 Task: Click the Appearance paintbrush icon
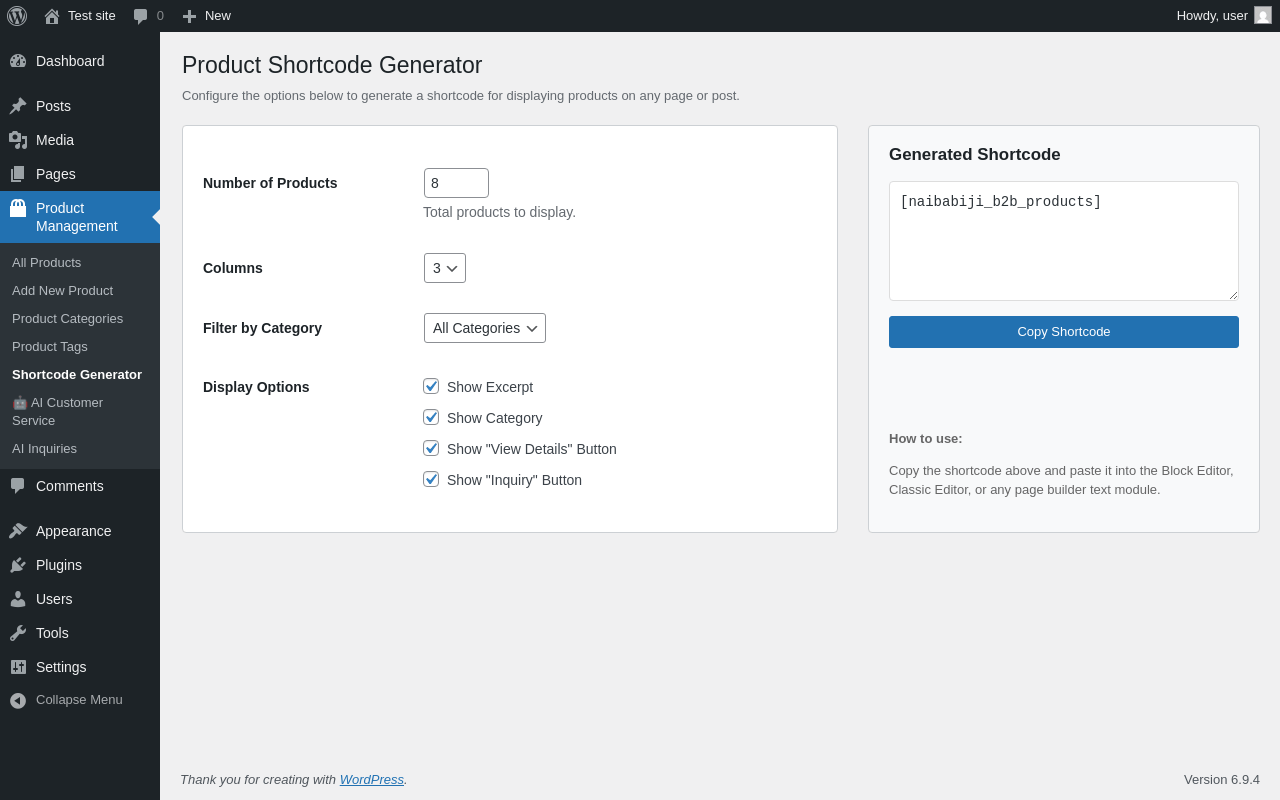tap(18, 531)
